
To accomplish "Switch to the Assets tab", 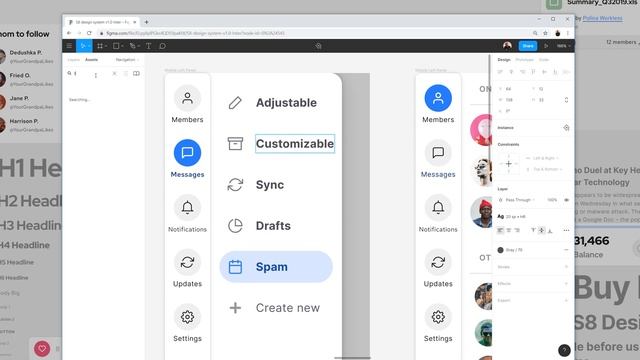I will [91, 60].
